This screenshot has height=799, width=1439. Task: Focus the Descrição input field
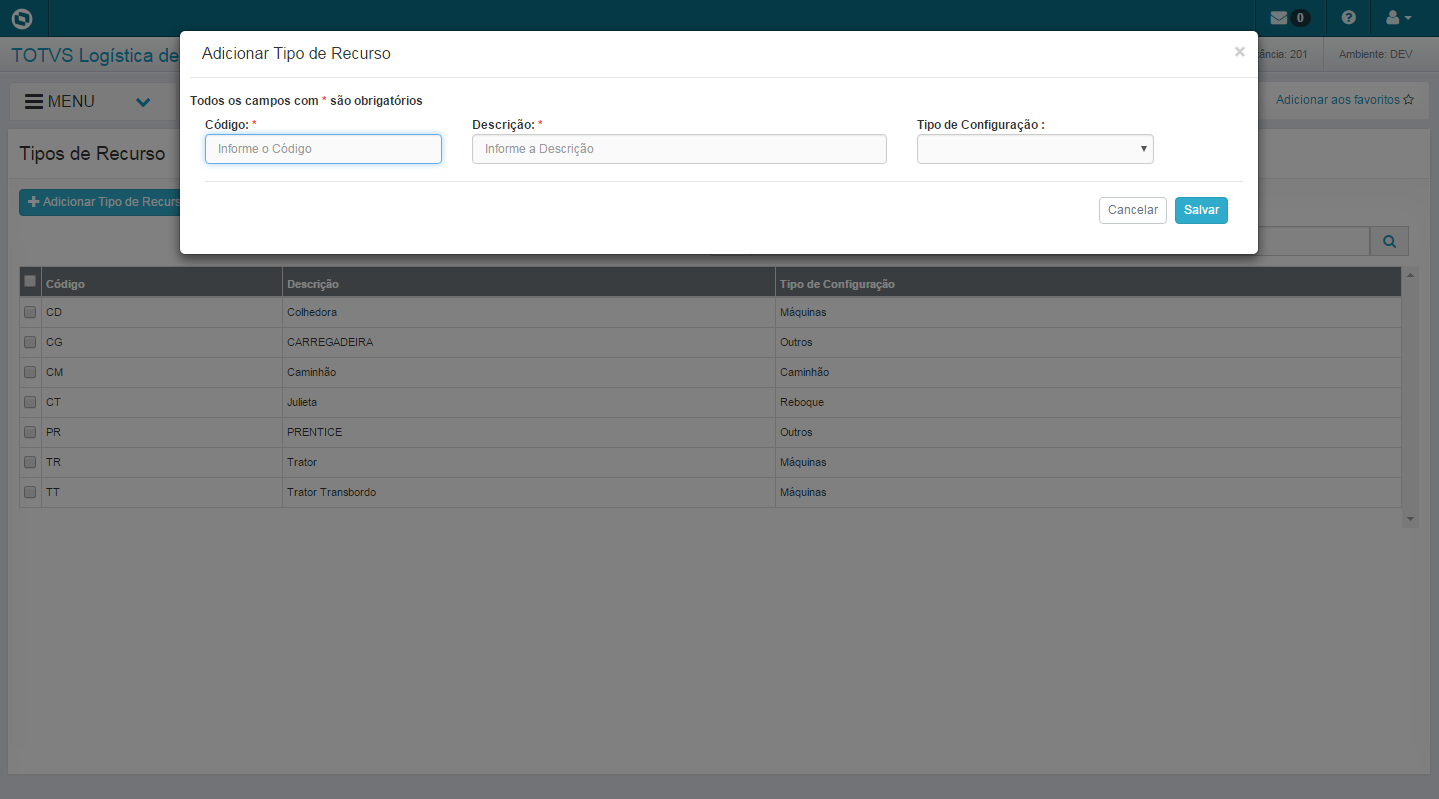[x=679, y=149]
